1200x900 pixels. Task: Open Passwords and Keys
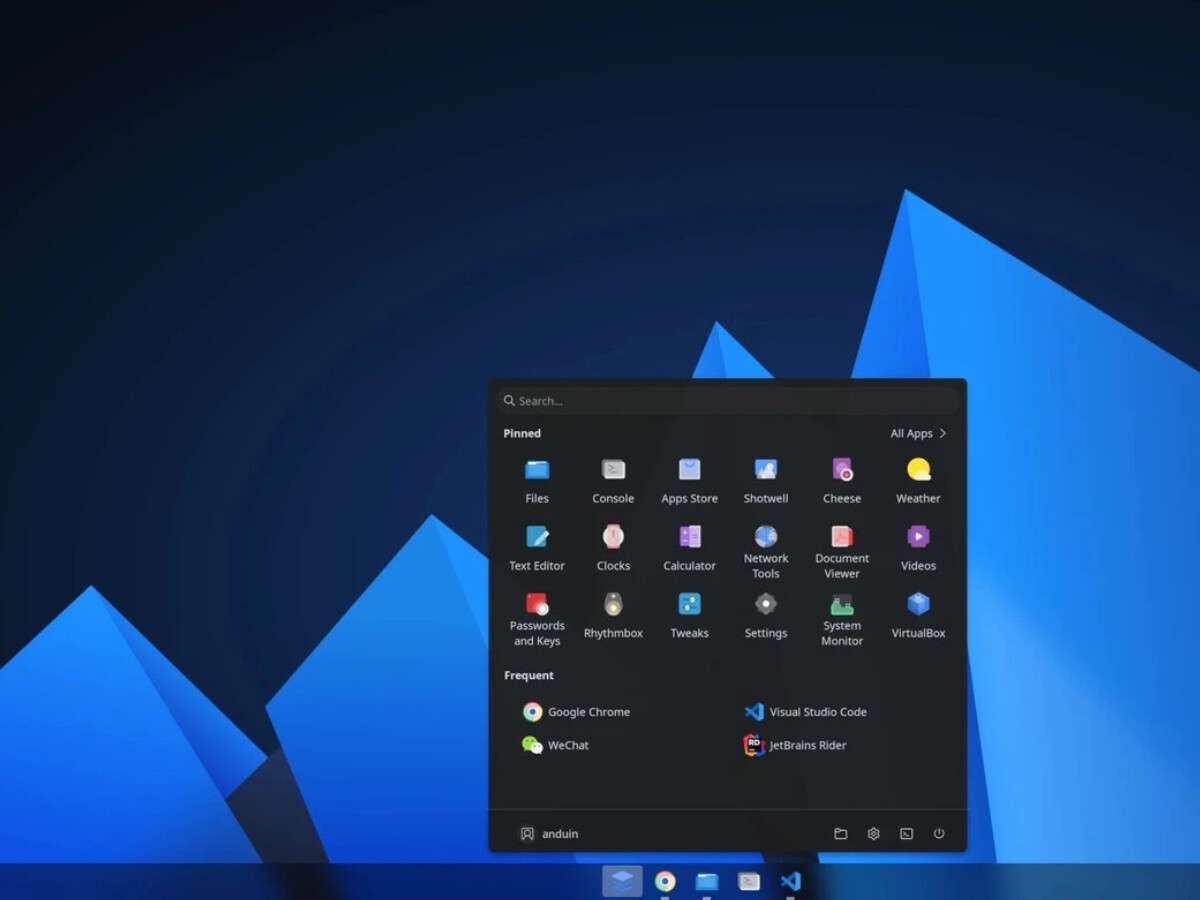pos(537,617)
